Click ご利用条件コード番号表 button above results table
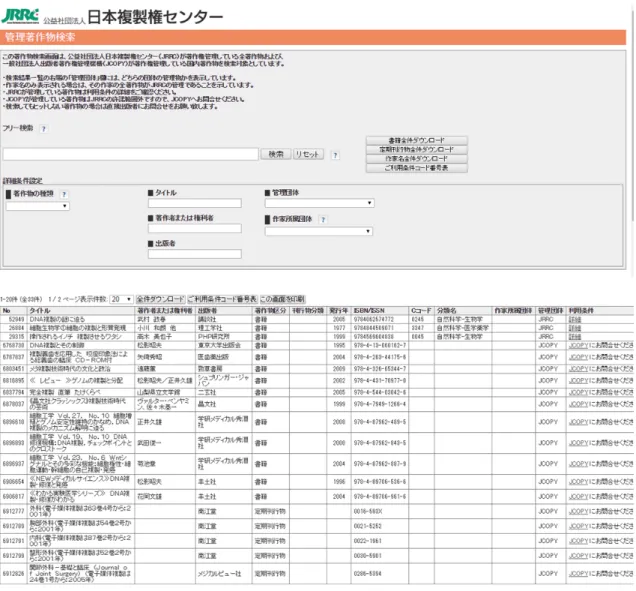Viewport: 636px width, 591px height. tap(222, 299)
